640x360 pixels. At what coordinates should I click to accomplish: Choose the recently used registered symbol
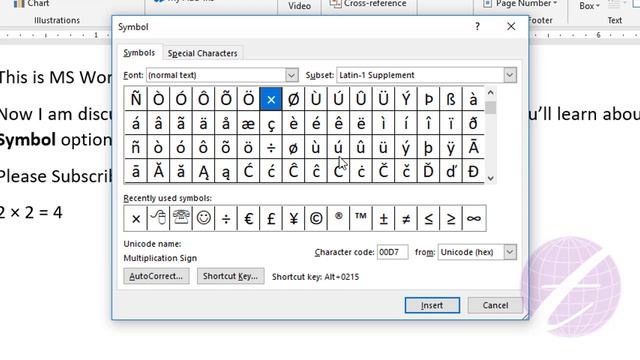coord(338,218)
